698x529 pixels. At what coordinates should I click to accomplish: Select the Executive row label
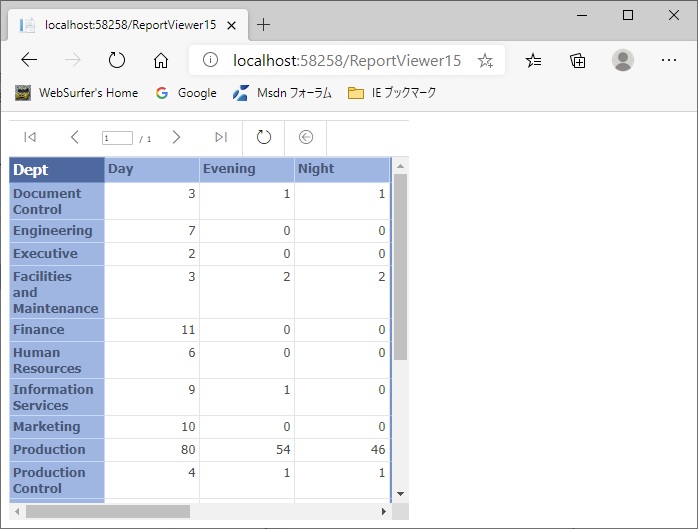[57, 254]
